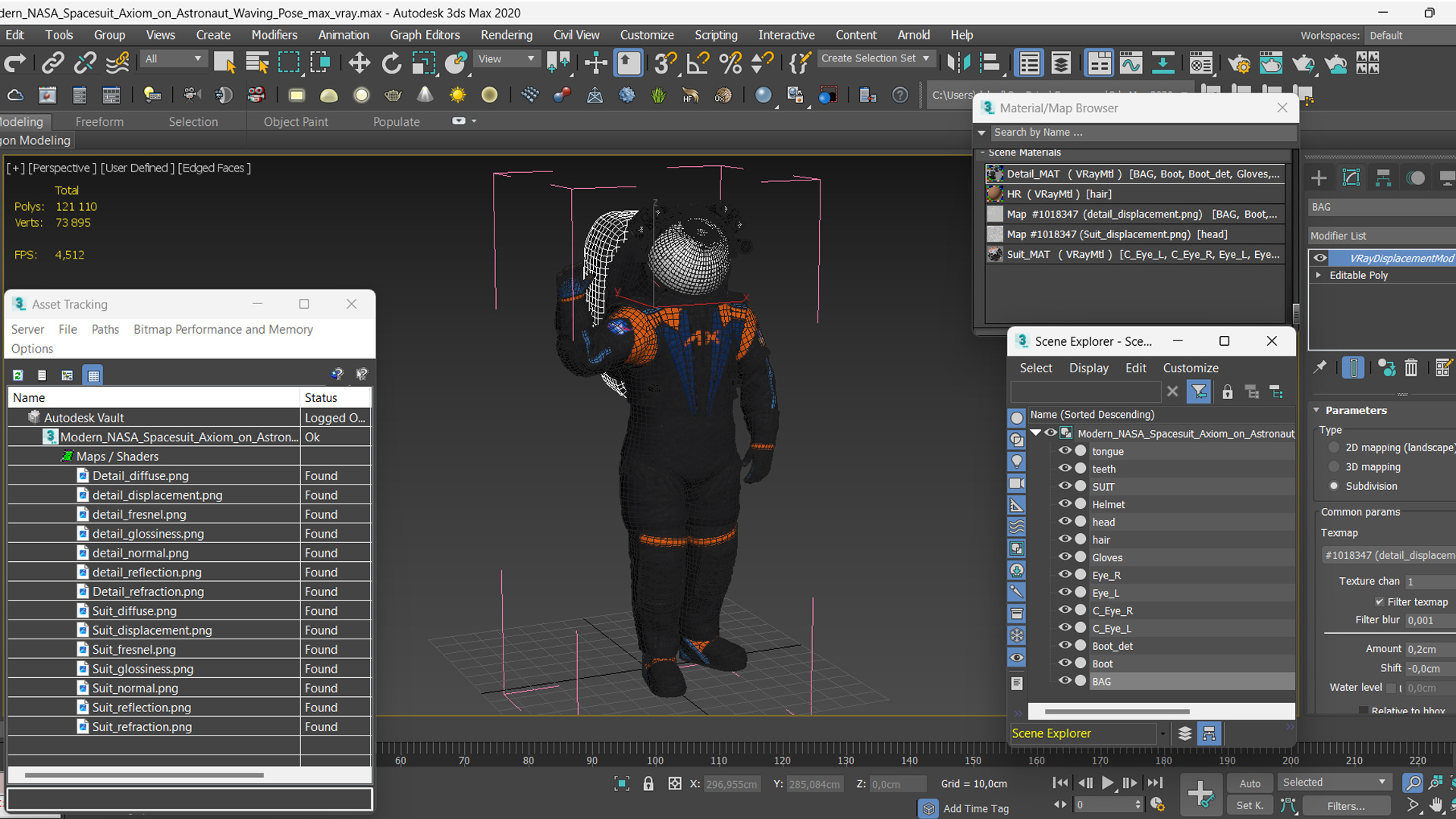This screenshot has height=819, width=1456.
Task: Toggle Scene Explorer filter funnel icon
Action: [x=1199, y=391]
